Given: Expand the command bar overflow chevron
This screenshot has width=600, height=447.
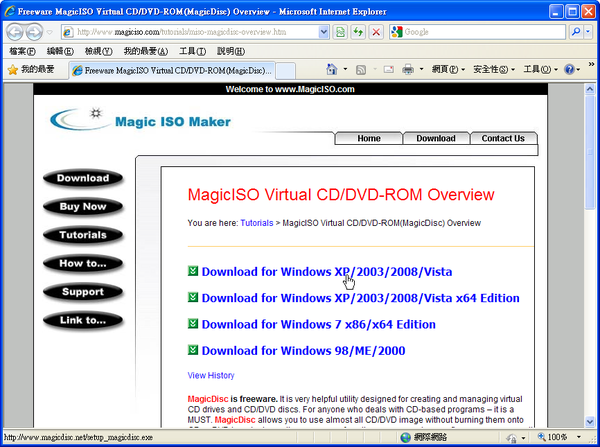Looking at the screenshot, I should [591, 64].
